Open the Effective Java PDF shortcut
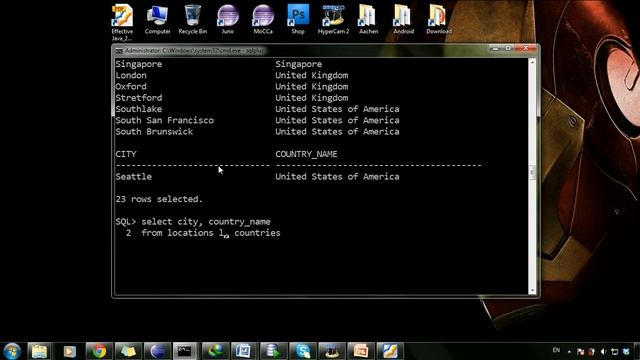The width and height of the screenshot is (640, 360). pyautogui.click(x=122, y=22)
